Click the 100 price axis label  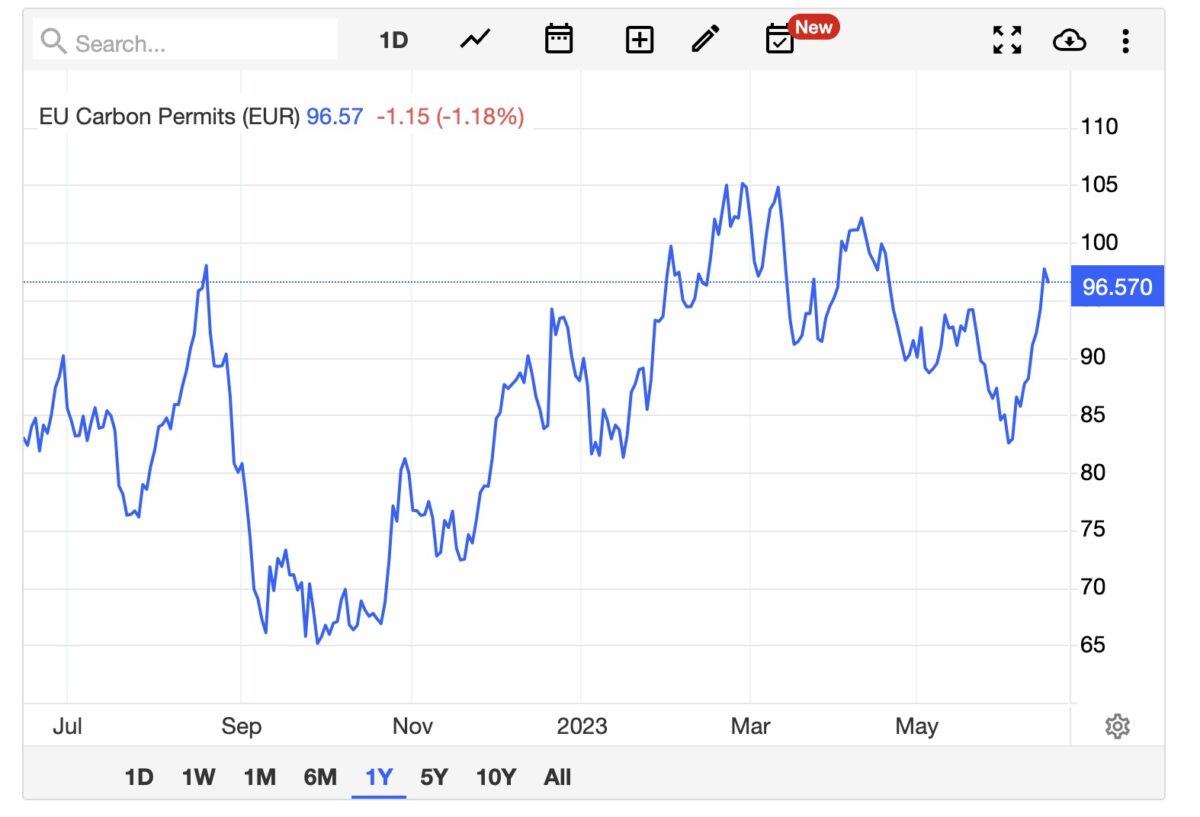pos(1099,242)
